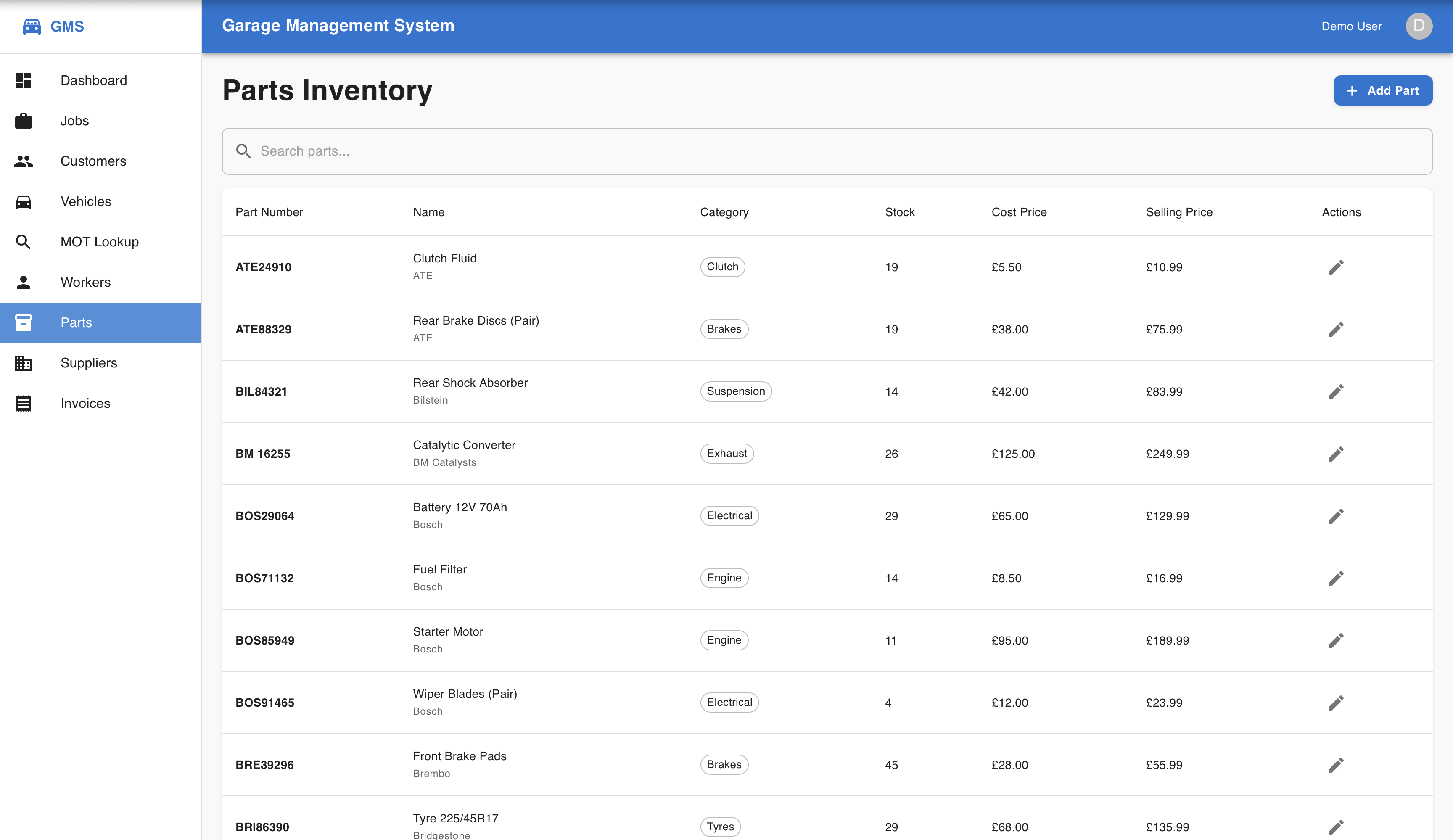This screenshot has height=840, width=1453.
Task: Open the Suppliers building icon
Action: click(x=24, y=363)
